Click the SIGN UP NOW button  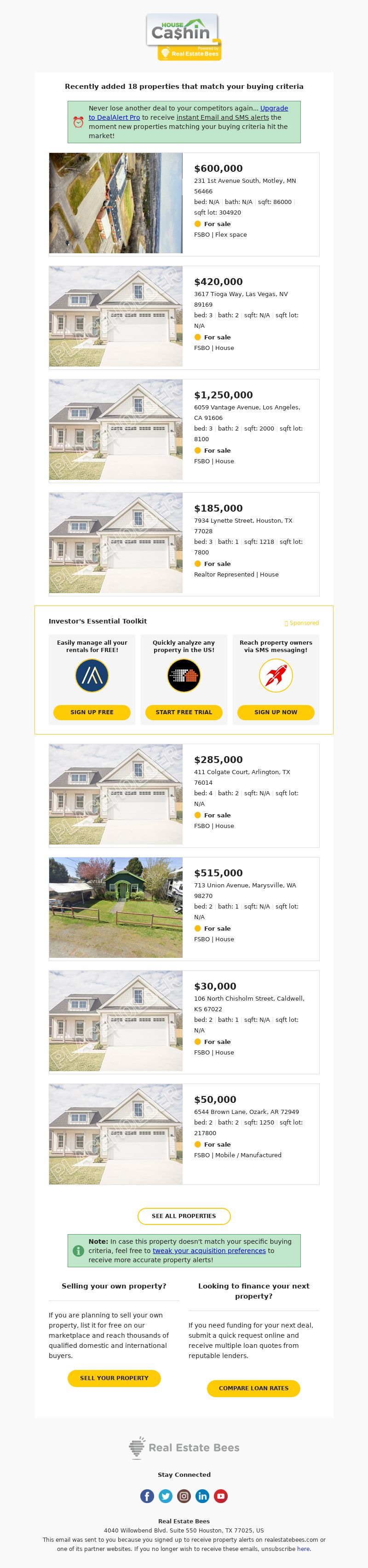[x=276, y=712]
